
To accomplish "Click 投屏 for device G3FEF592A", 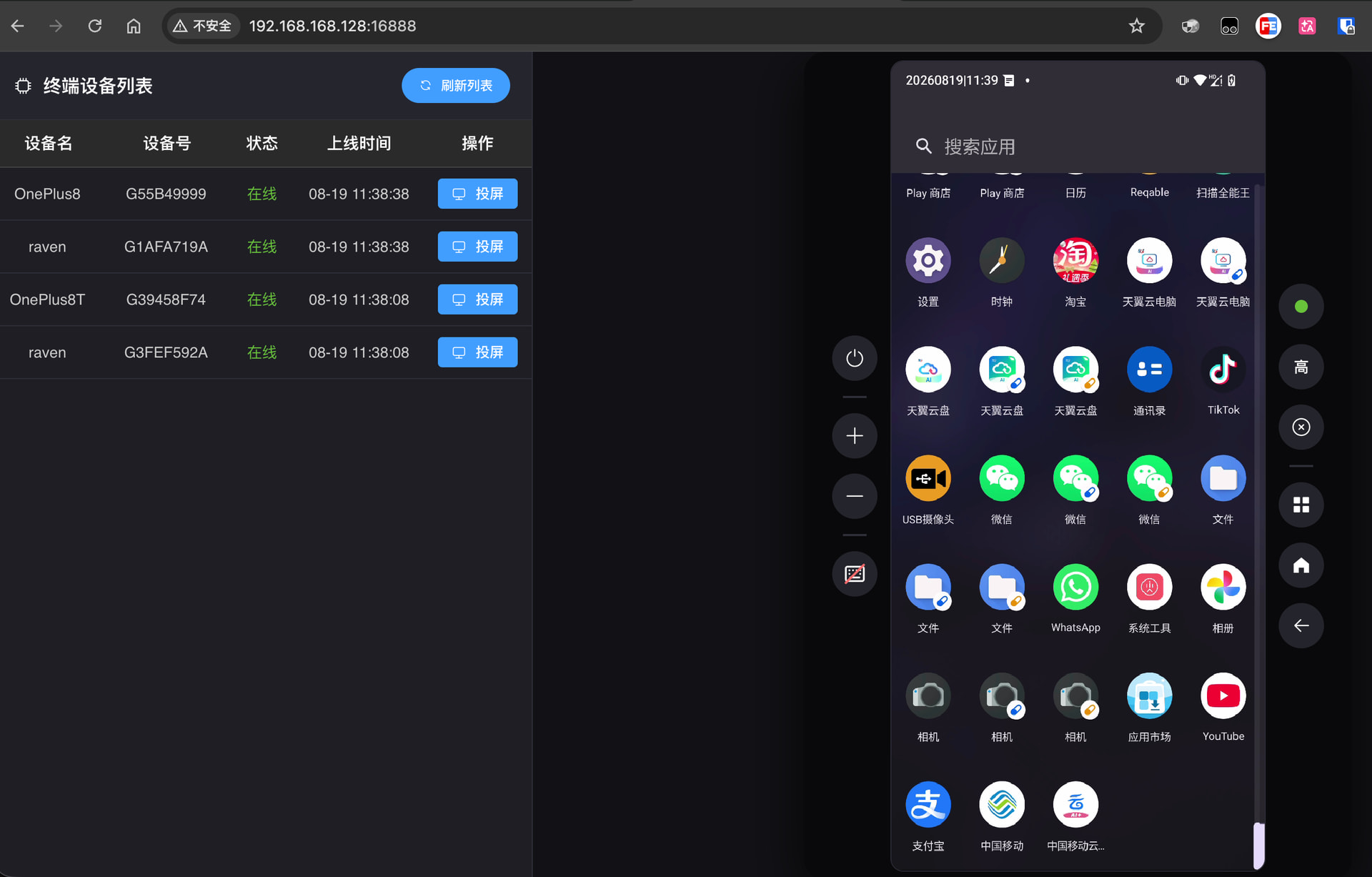I will pos(477,352).
